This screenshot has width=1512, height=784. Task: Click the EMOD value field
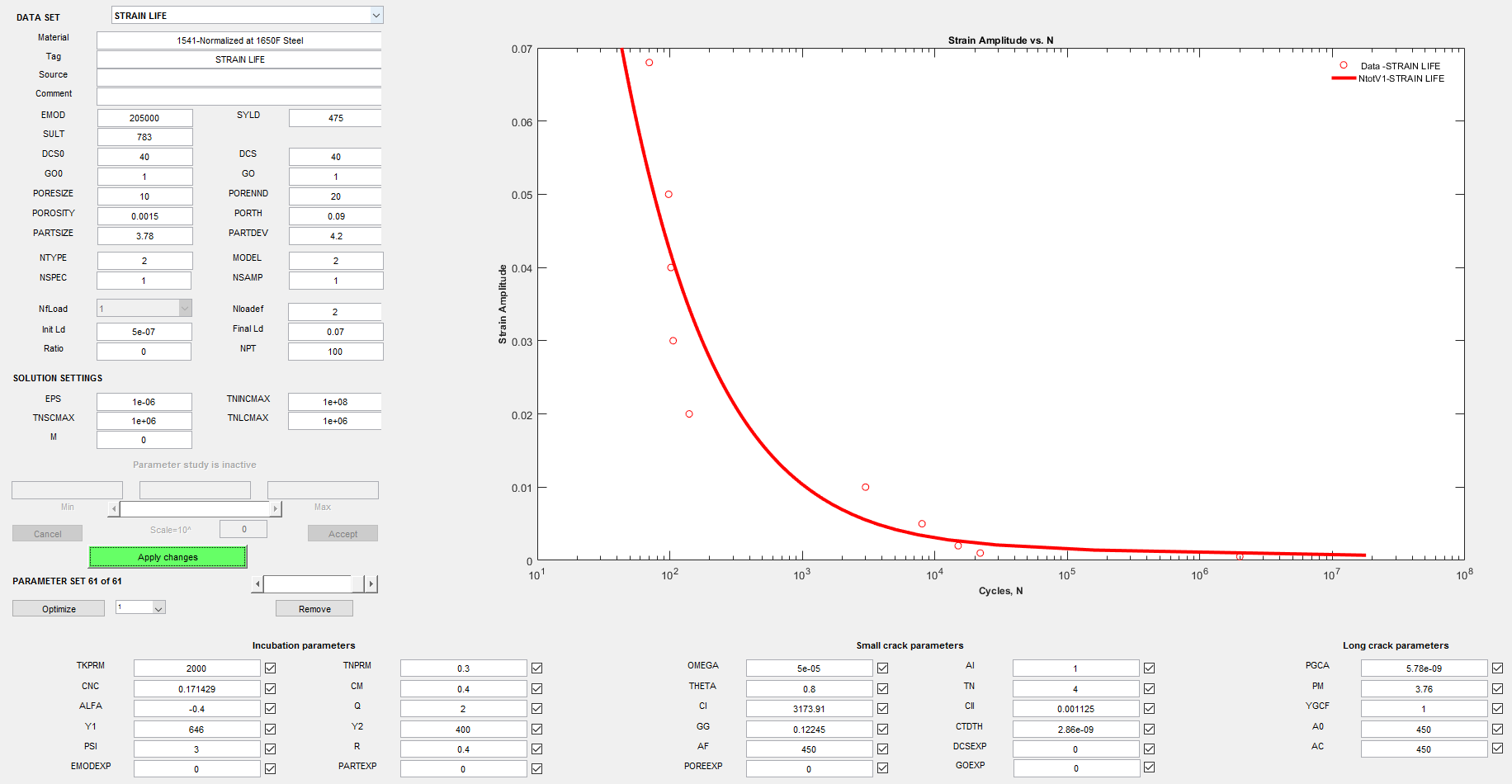(x=144, y=118)
